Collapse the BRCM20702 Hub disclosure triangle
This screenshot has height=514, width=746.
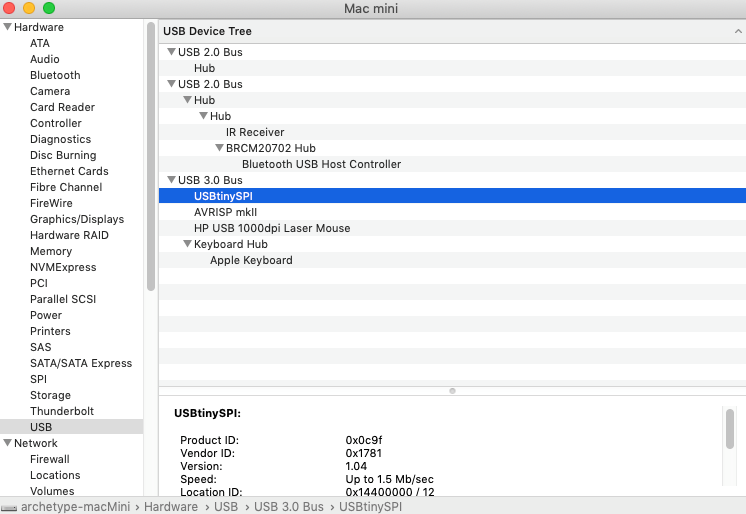tap(219, 148)
